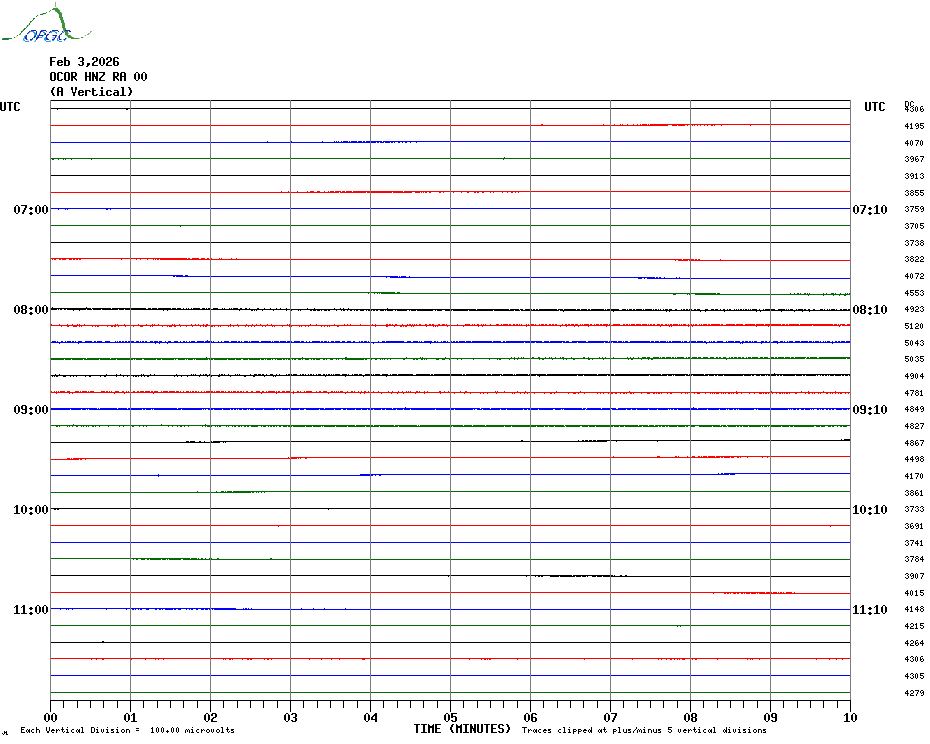Click the DC value '3907'

coord(914,576)
